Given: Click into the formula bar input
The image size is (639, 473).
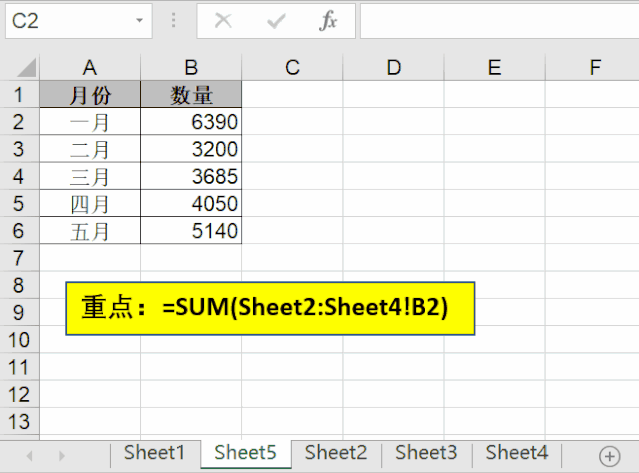Looking at the screenshot, I should 500,21.
